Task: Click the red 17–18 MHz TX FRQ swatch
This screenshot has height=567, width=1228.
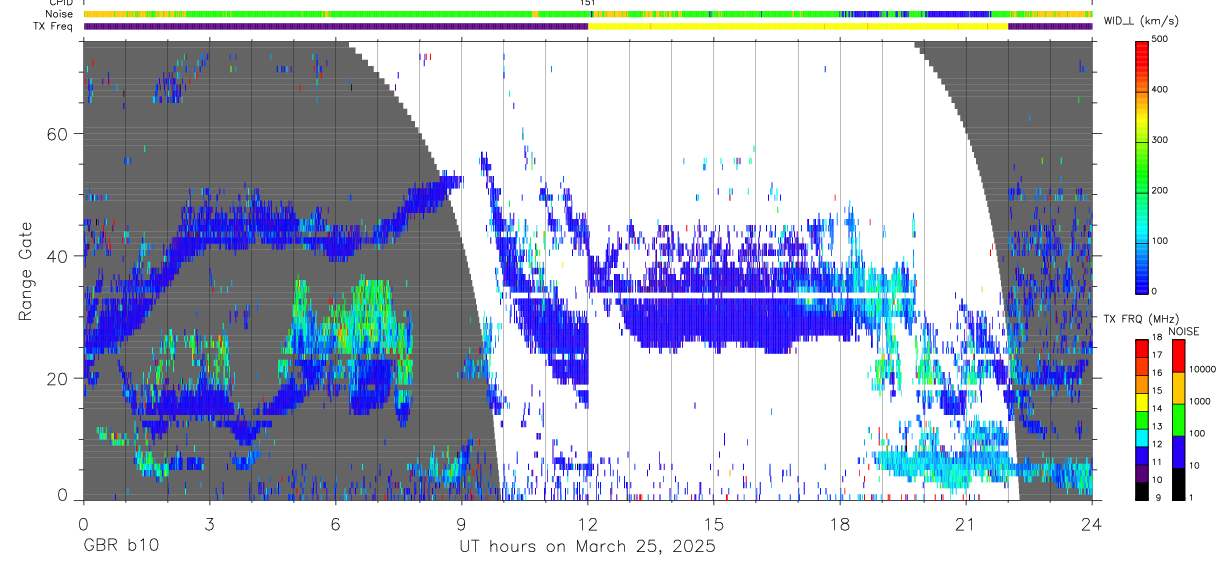Action: (1141, 348)
